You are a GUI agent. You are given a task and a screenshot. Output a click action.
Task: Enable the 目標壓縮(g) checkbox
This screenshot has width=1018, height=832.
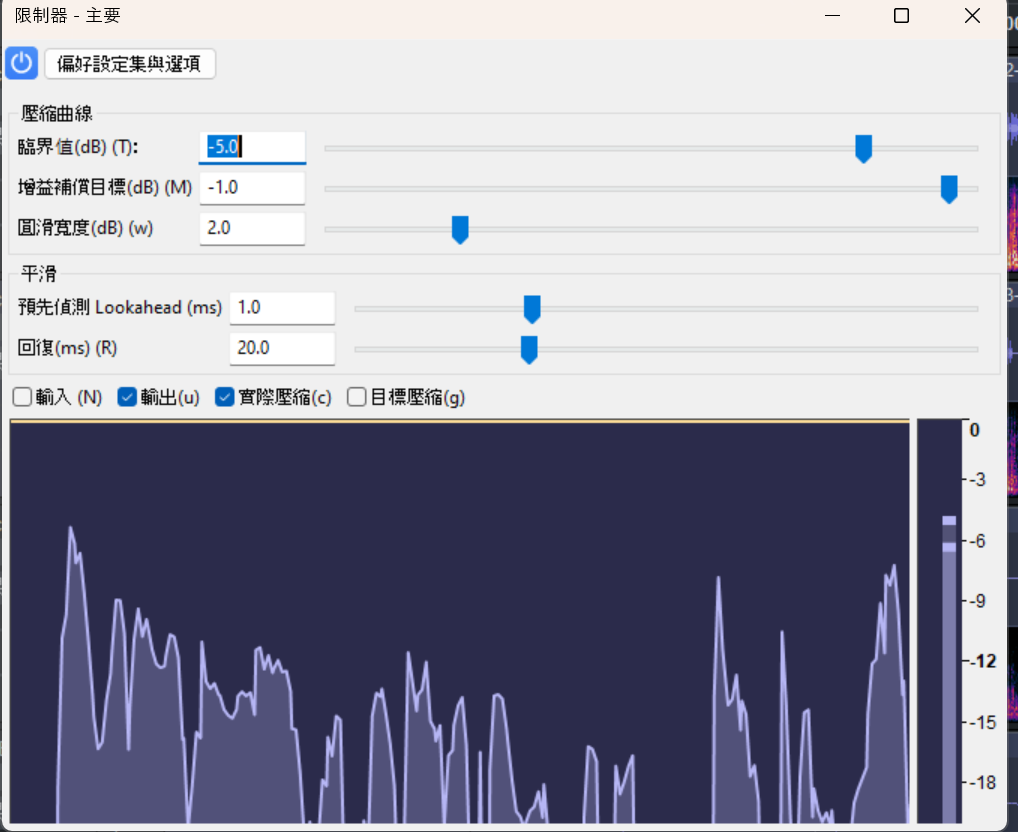(356, 397)
